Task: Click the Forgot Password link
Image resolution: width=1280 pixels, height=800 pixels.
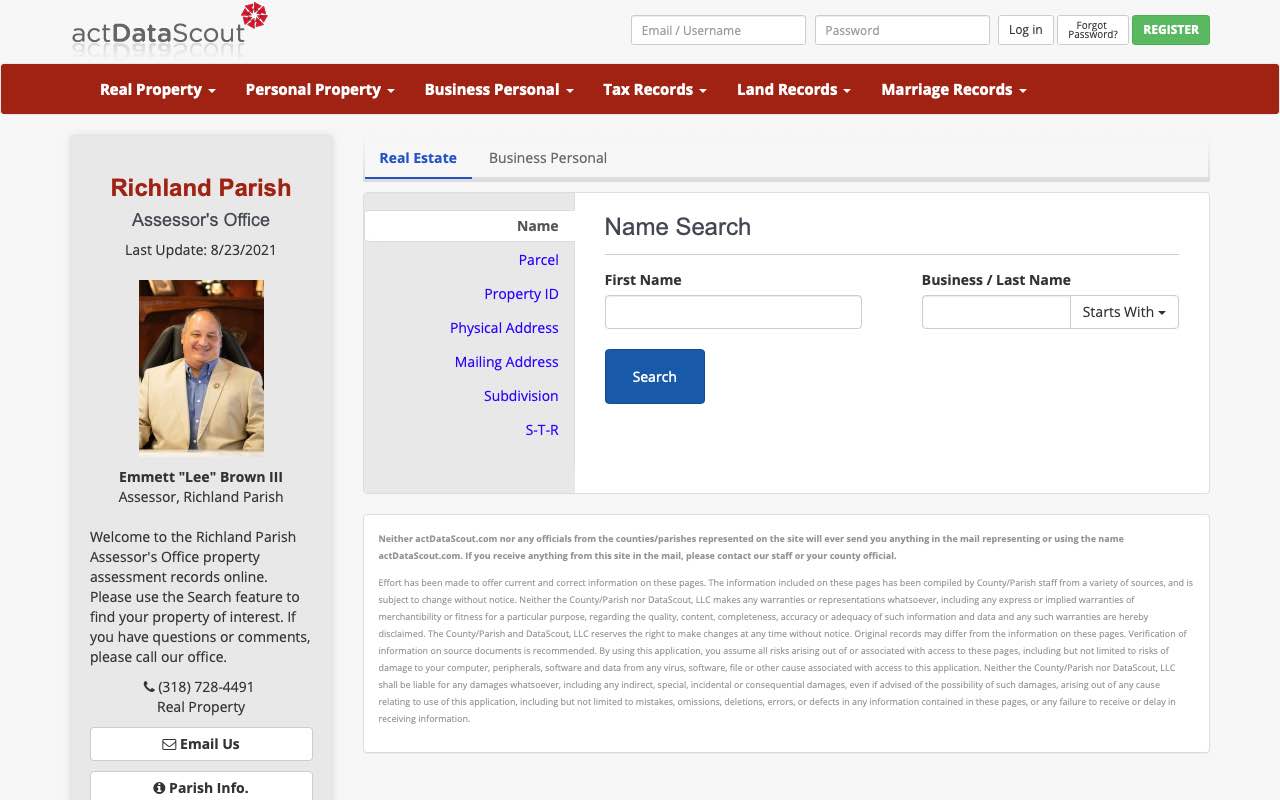Action: [x=1092, y=30]
